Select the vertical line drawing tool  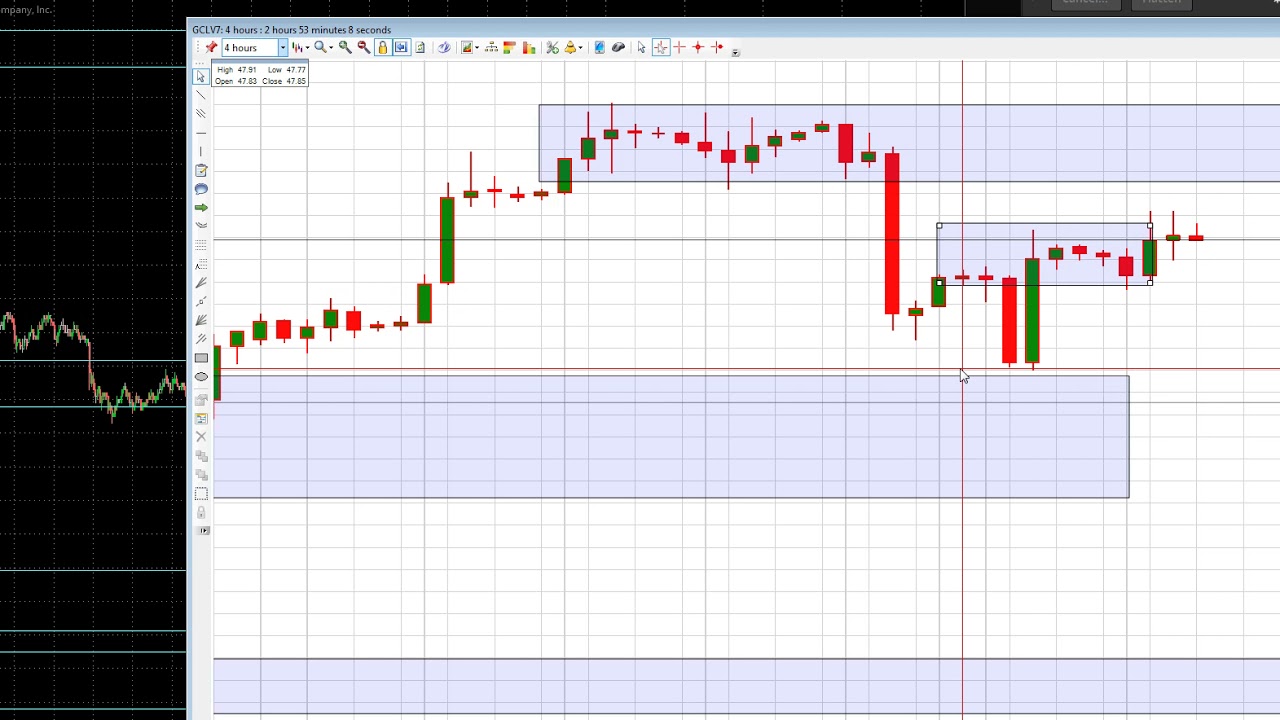point(201,151)
